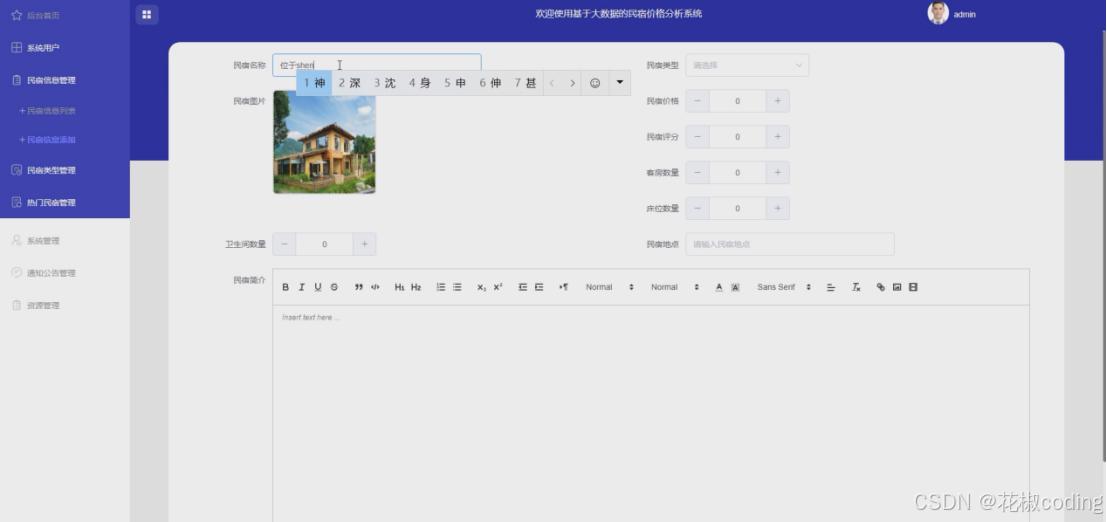Decrease 客房数量 with the minus button
This screenshot has height=522, width=1107.
click(698, 172)
